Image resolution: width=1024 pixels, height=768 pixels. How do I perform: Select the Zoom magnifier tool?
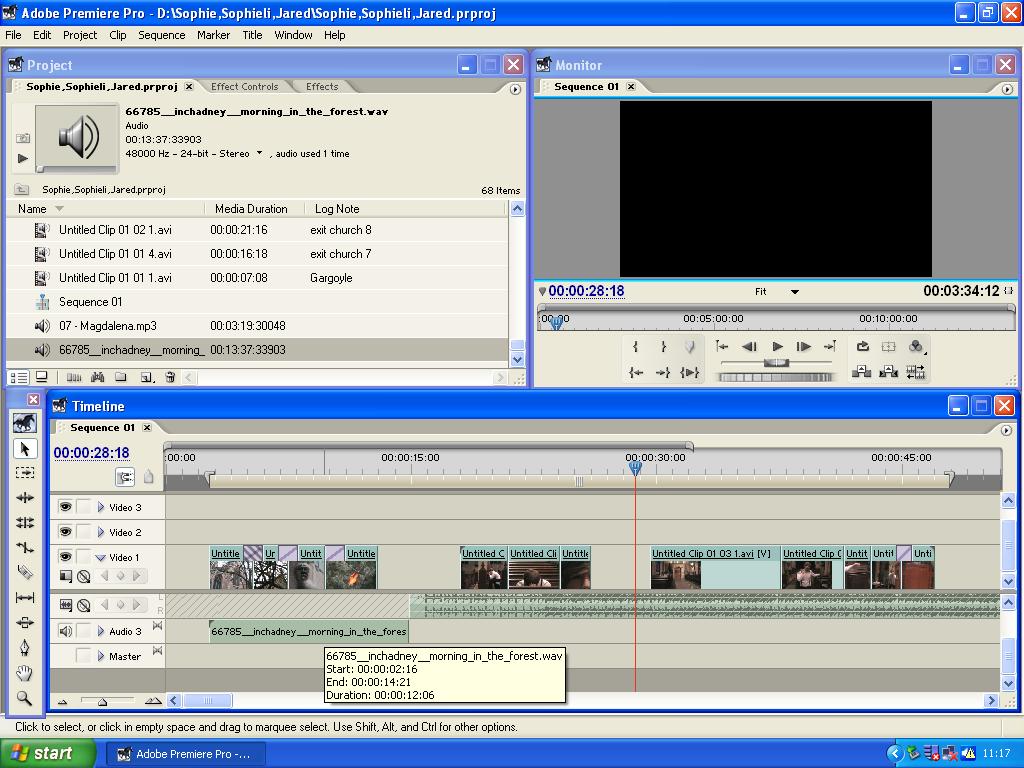tap(25, 697)
